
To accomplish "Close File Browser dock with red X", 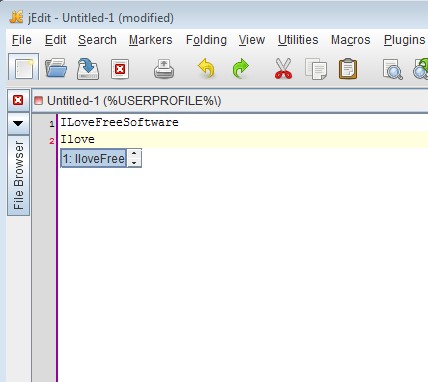I will point(18,100).
